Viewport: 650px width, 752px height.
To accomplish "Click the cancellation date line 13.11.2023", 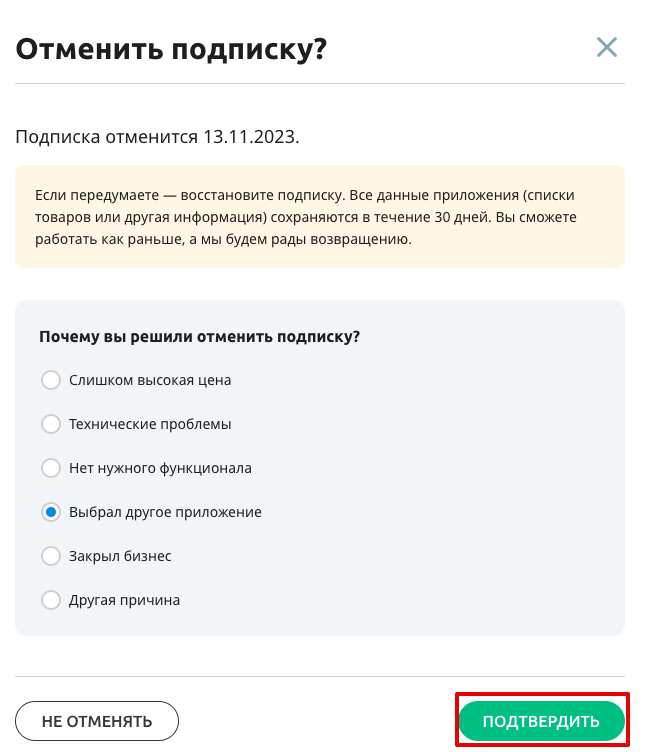I will click(157, 137).
